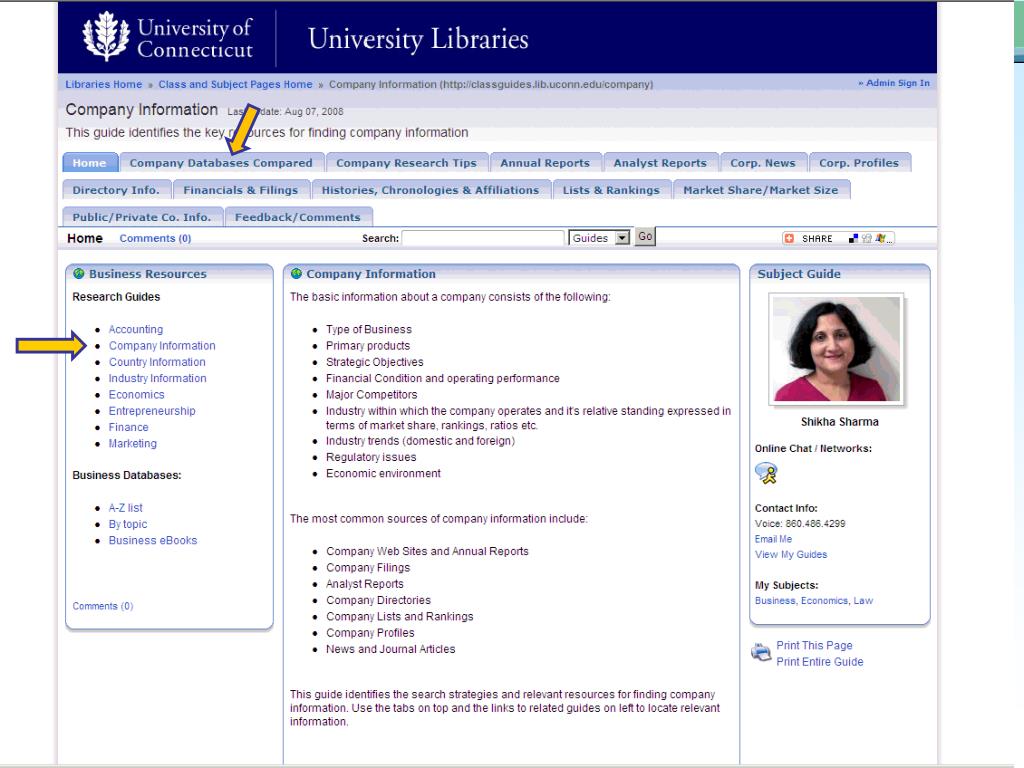Open the Market Share/Market Size tab
Screen dimensions: 1024x768
(x=761, y=190)
